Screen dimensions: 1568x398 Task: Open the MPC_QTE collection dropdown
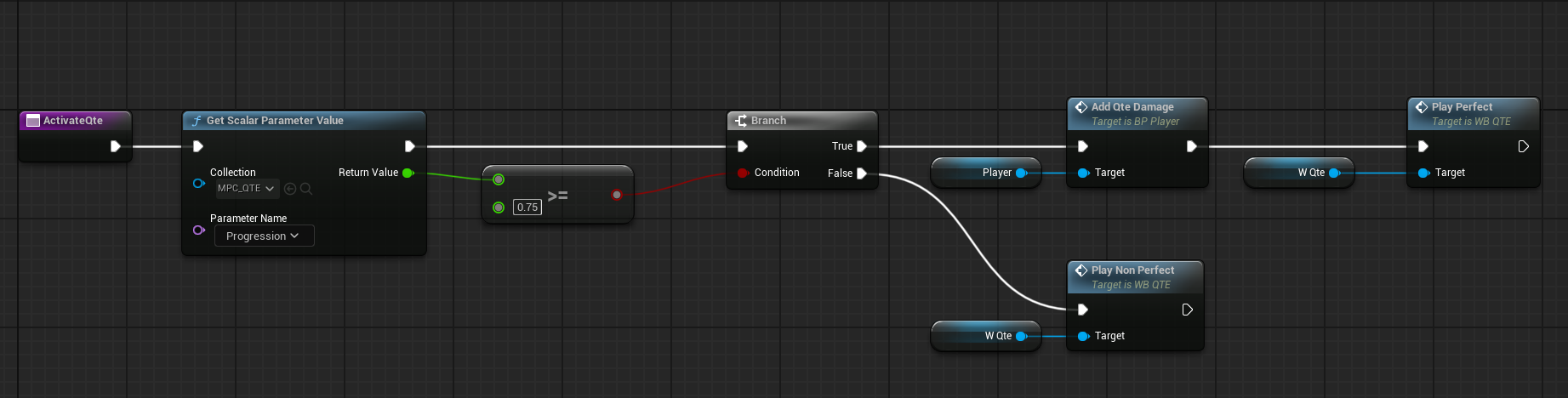246,189
